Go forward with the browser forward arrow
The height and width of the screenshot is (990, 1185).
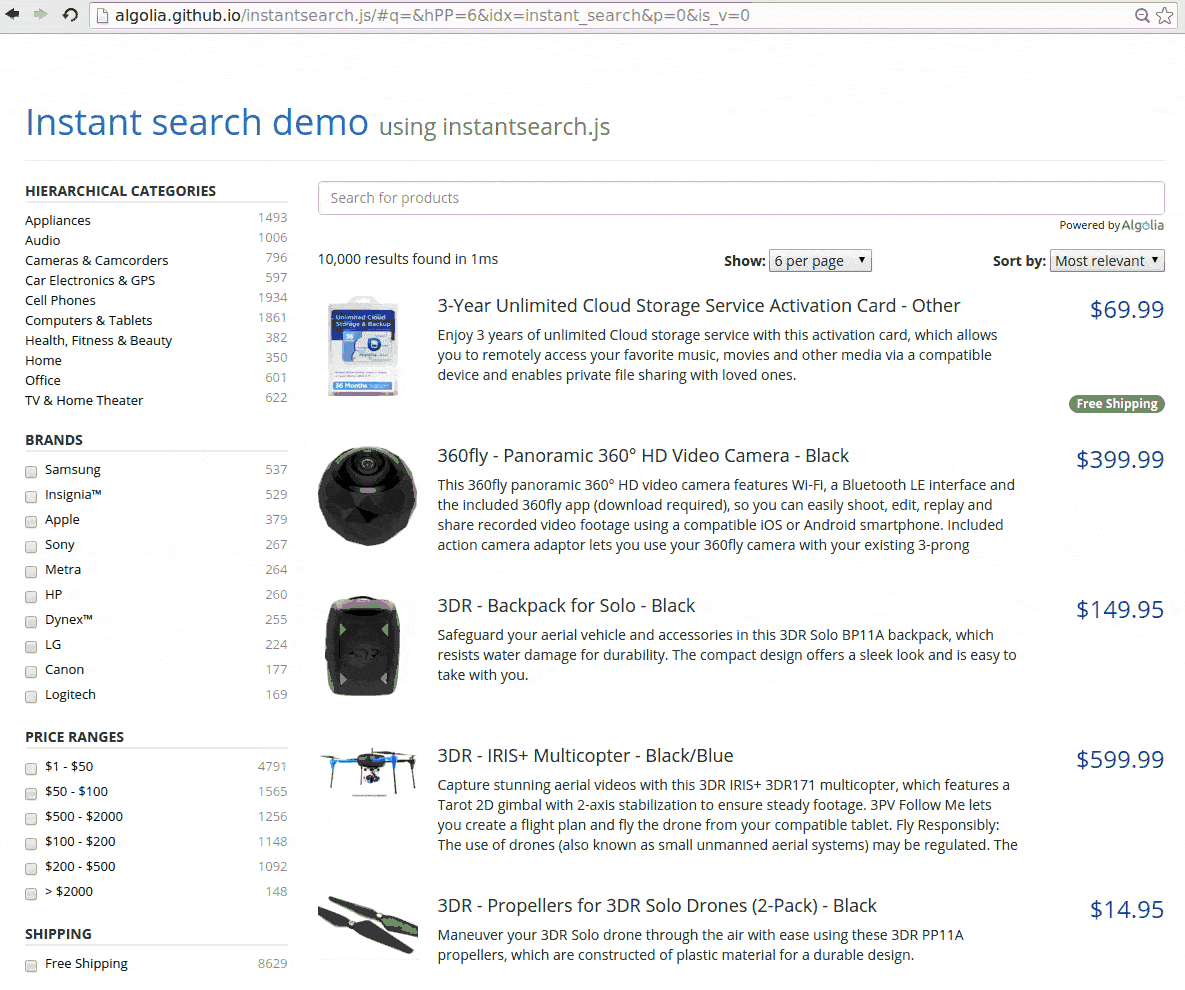tap(41, 14)
